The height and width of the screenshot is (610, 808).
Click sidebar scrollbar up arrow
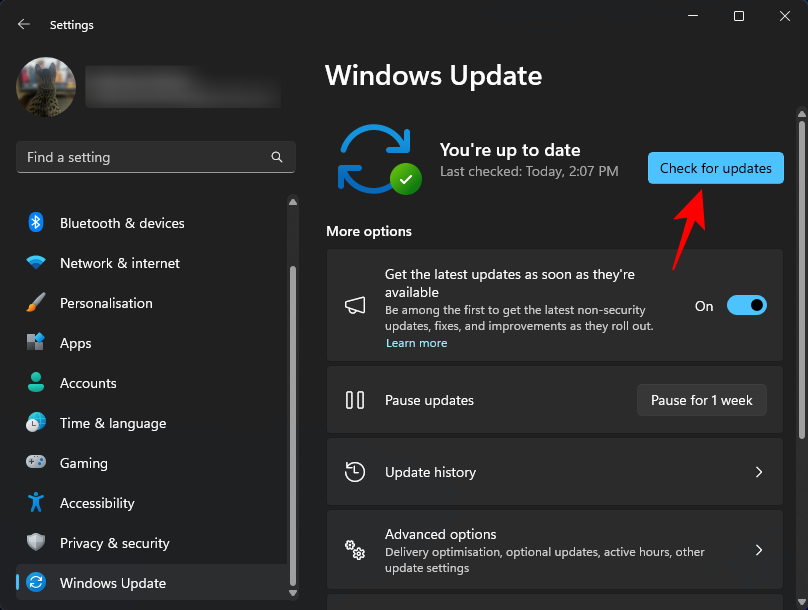[293, 202]
